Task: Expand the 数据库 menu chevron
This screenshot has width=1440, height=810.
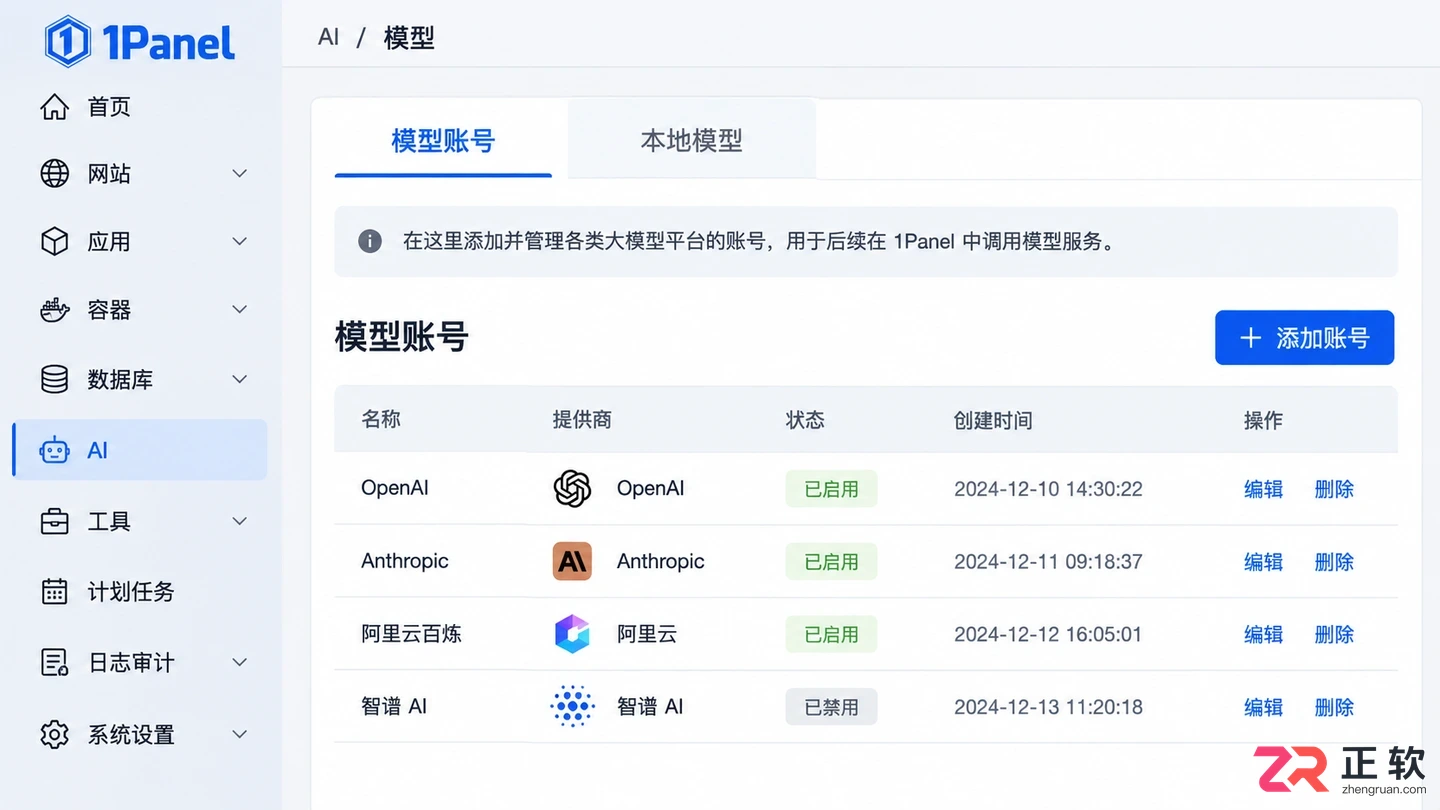Action: click(x=240, y=379)
